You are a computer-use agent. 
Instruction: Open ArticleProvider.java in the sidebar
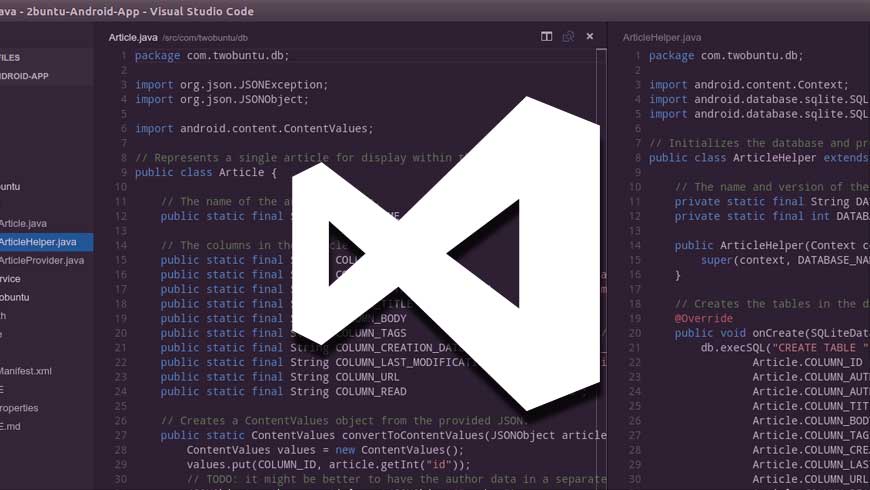(x=42, y=260)
